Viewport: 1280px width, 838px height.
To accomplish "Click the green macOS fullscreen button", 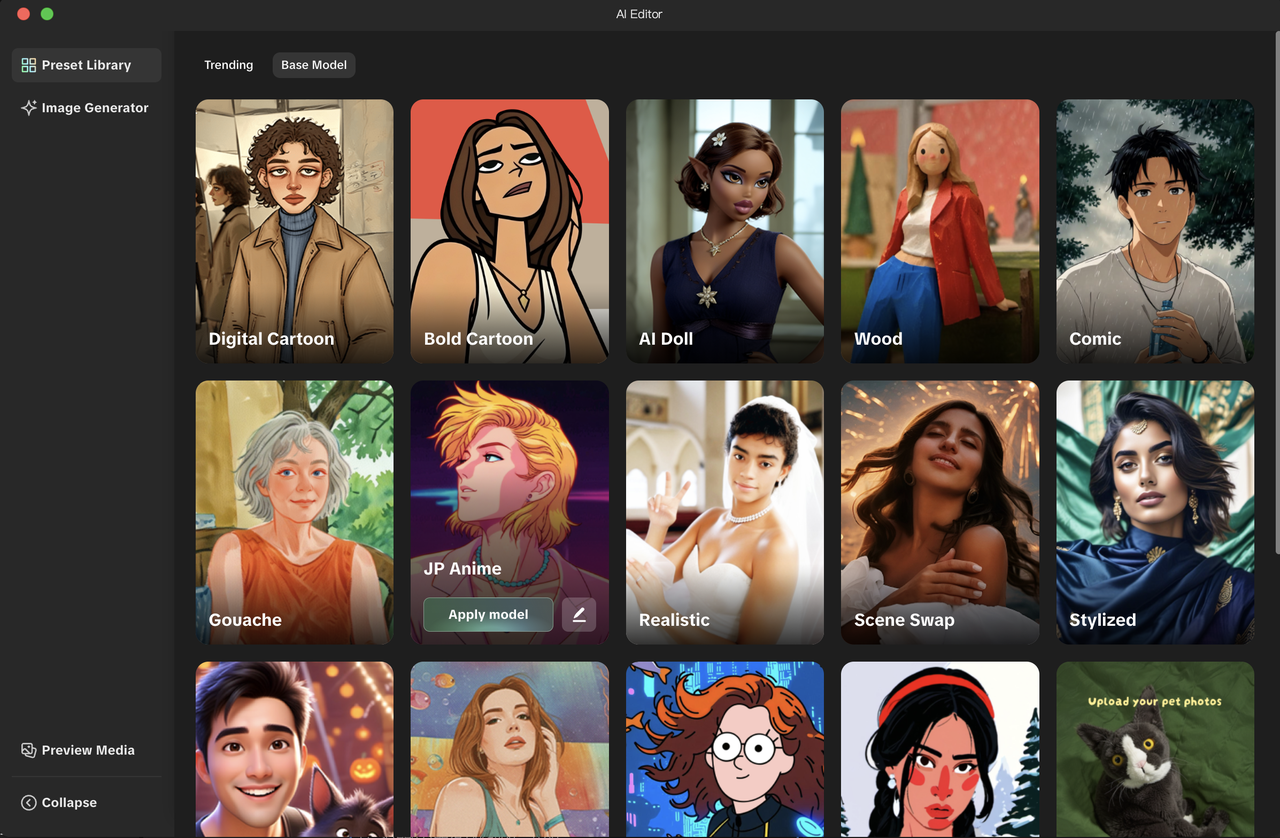I will point(47,14).
